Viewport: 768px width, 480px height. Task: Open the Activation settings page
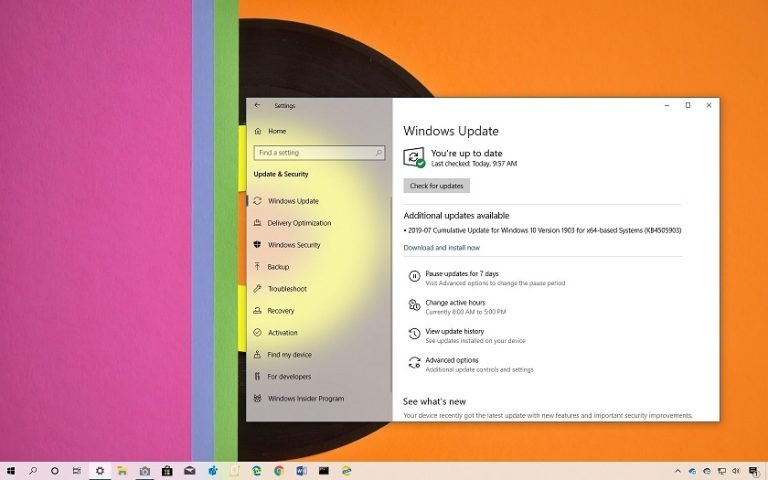282,333
